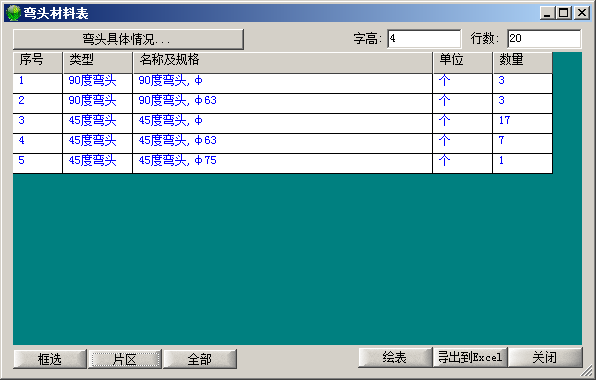Export table with 导出到Excel button
596x380 pixels.
point(470,357)
